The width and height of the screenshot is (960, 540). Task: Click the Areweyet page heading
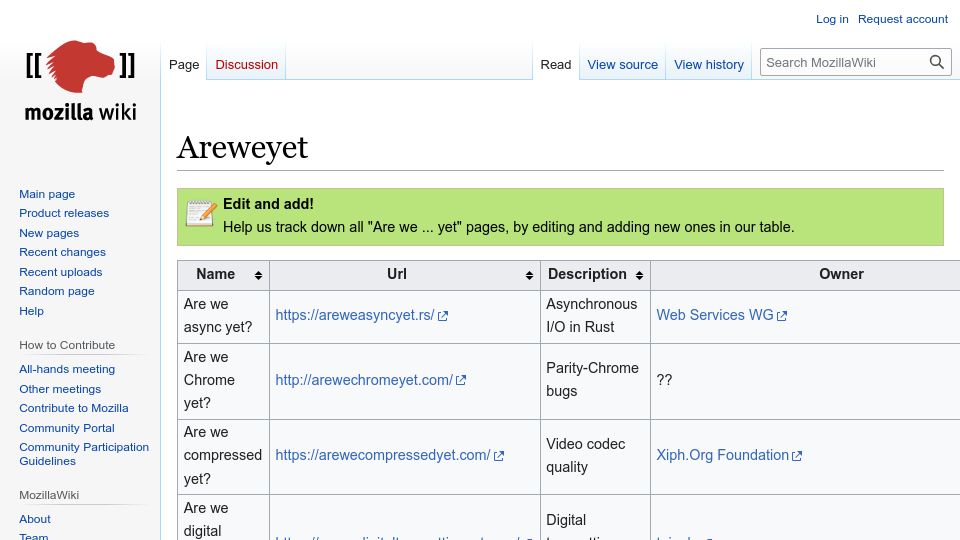click(242, 148)
